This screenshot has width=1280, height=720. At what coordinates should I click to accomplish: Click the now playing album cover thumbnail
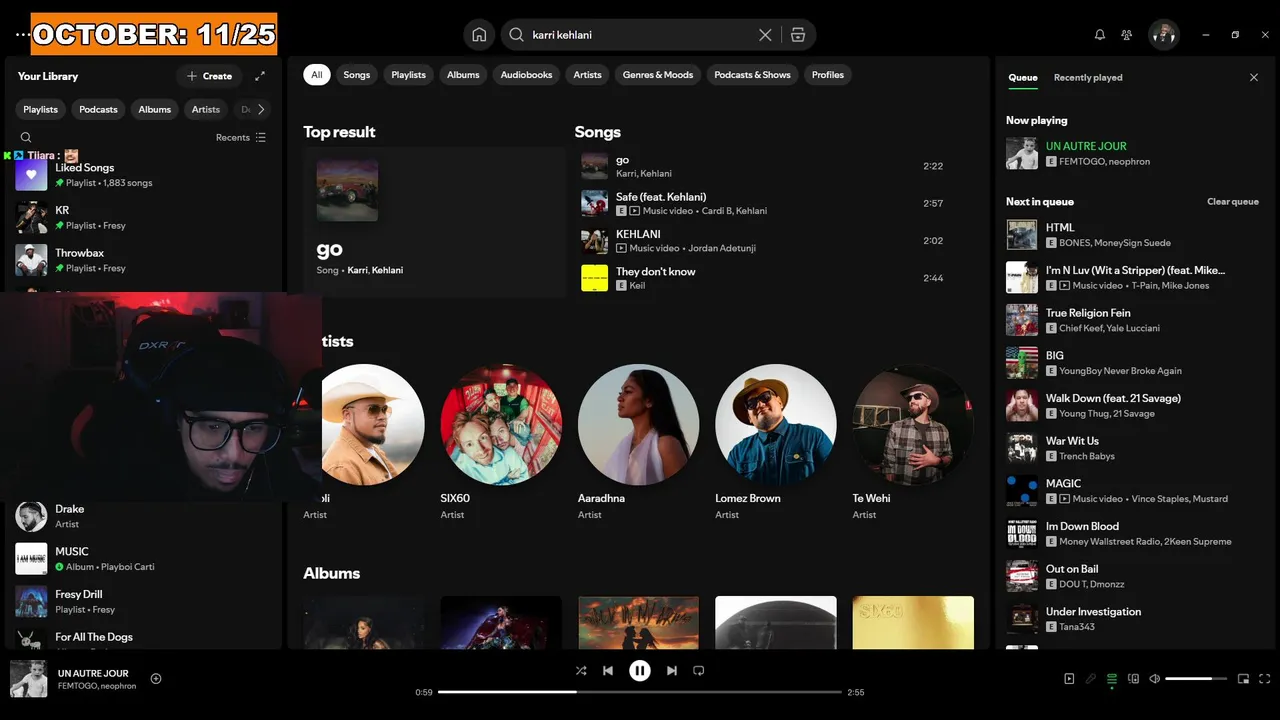point(28,679)
